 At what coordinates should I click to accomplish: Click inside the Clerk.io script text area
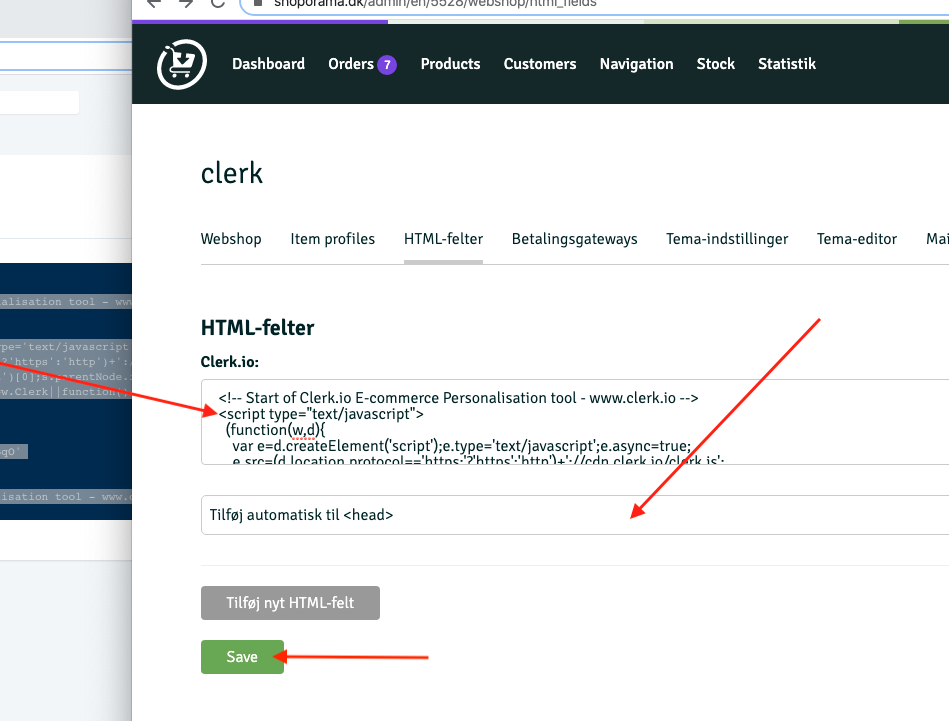coord(574,422)
